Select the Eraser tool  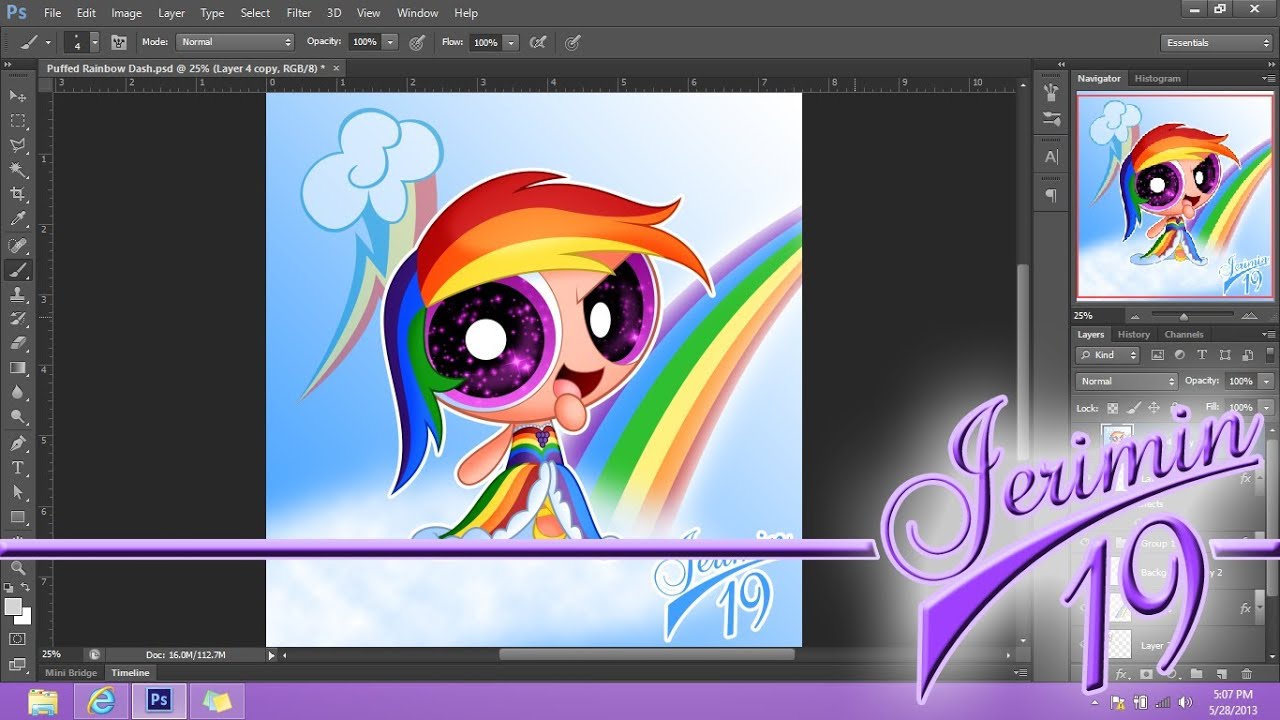point(18,344)
